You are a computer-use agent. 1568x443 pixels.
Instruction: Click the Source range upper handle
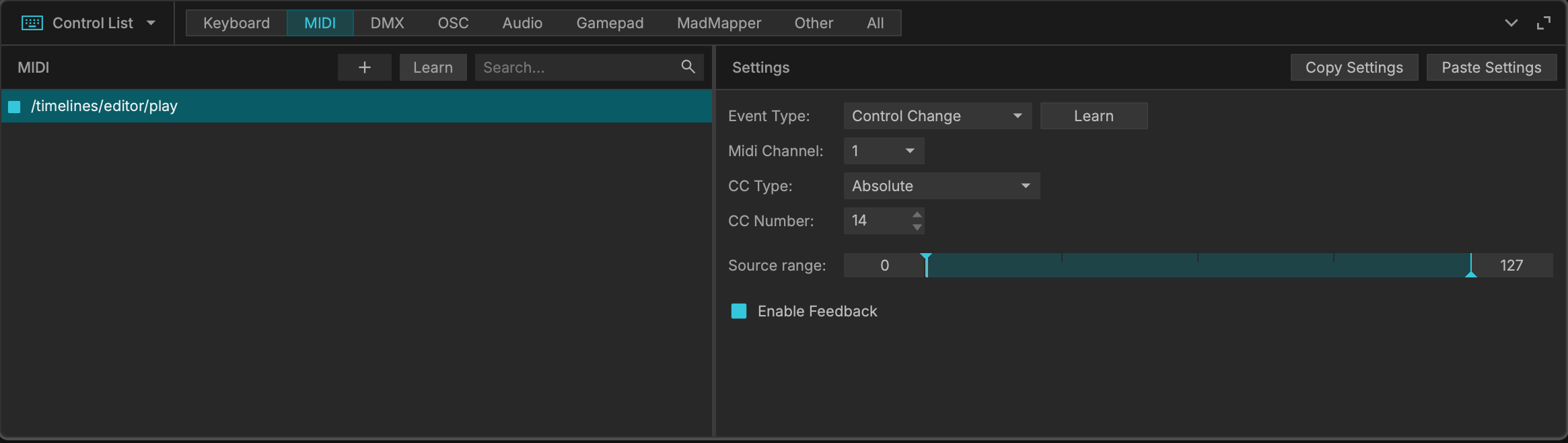coord(1471,265)
